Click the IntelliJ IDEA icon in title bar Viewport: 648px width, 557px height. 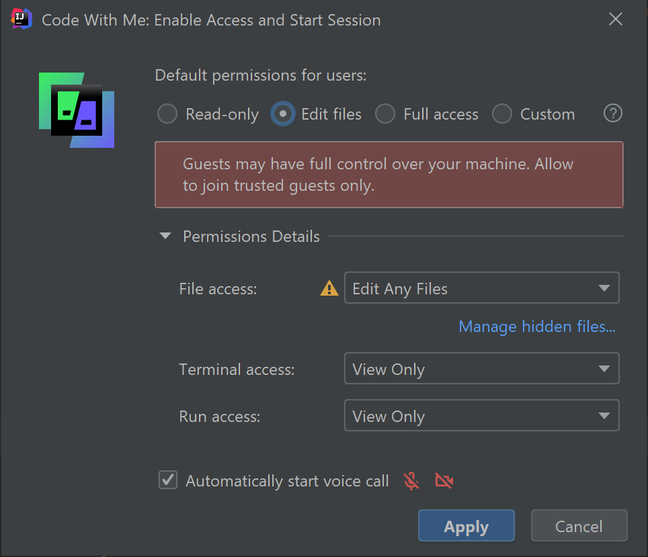[x=21, y=19]
